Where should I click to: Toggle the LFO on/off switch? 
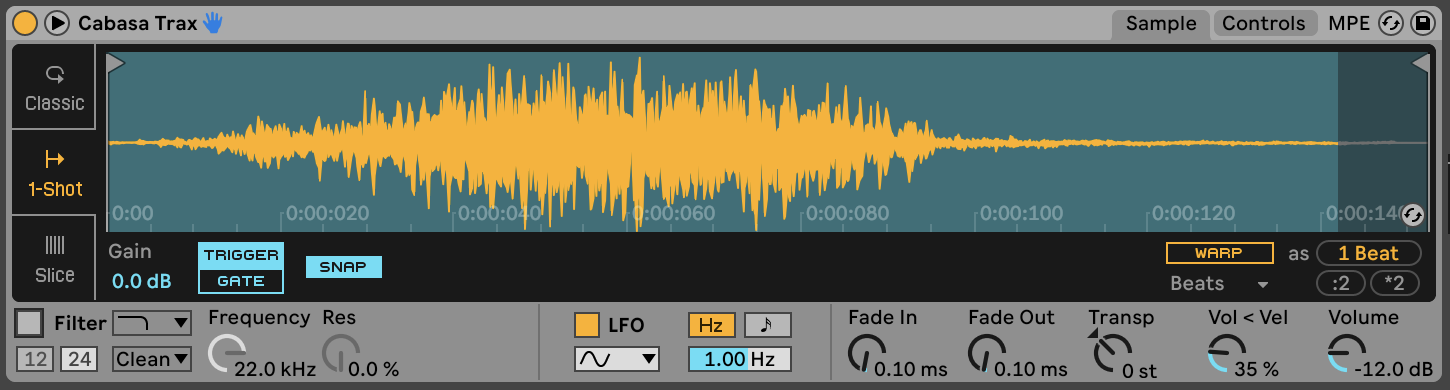[x=587, y=325]
